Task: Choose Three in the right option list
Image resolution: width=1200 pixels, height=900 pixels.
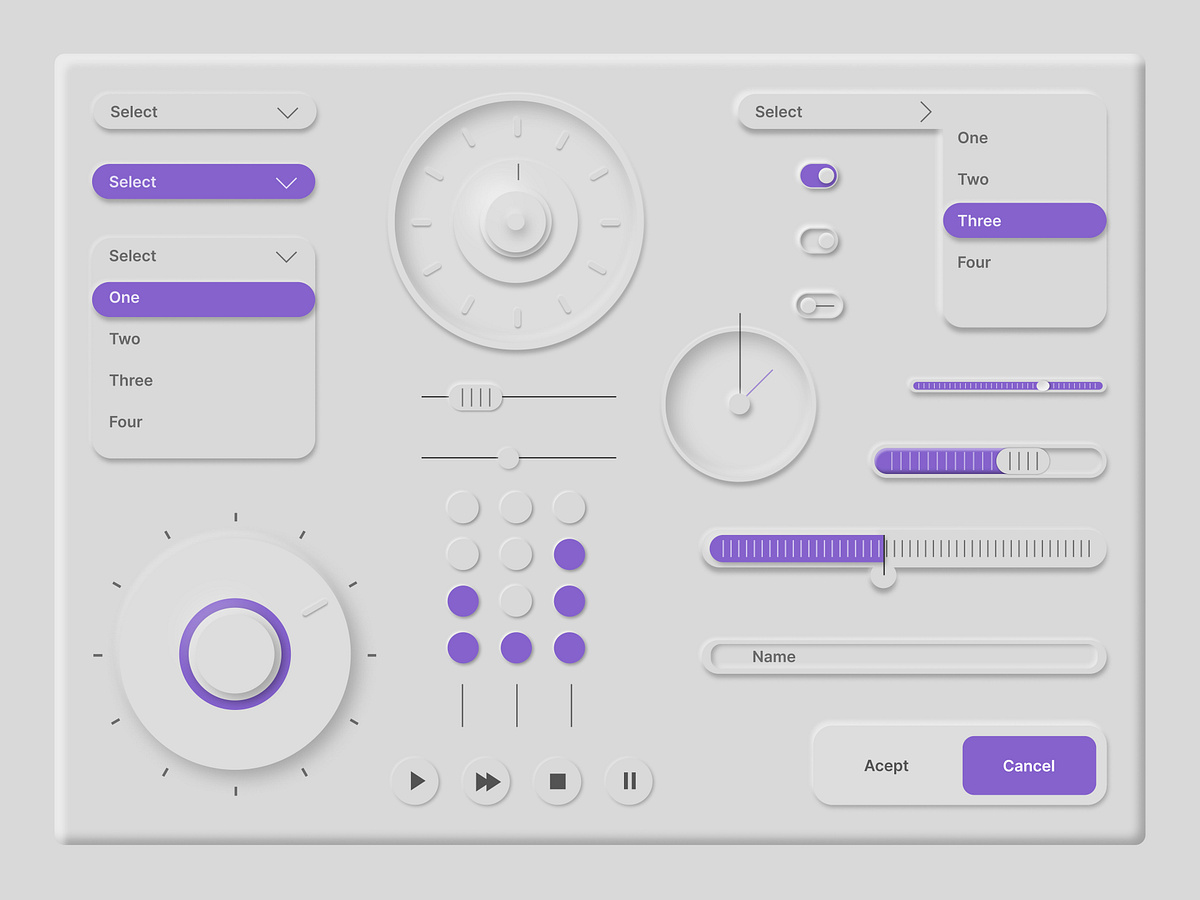Action: 1023,220
